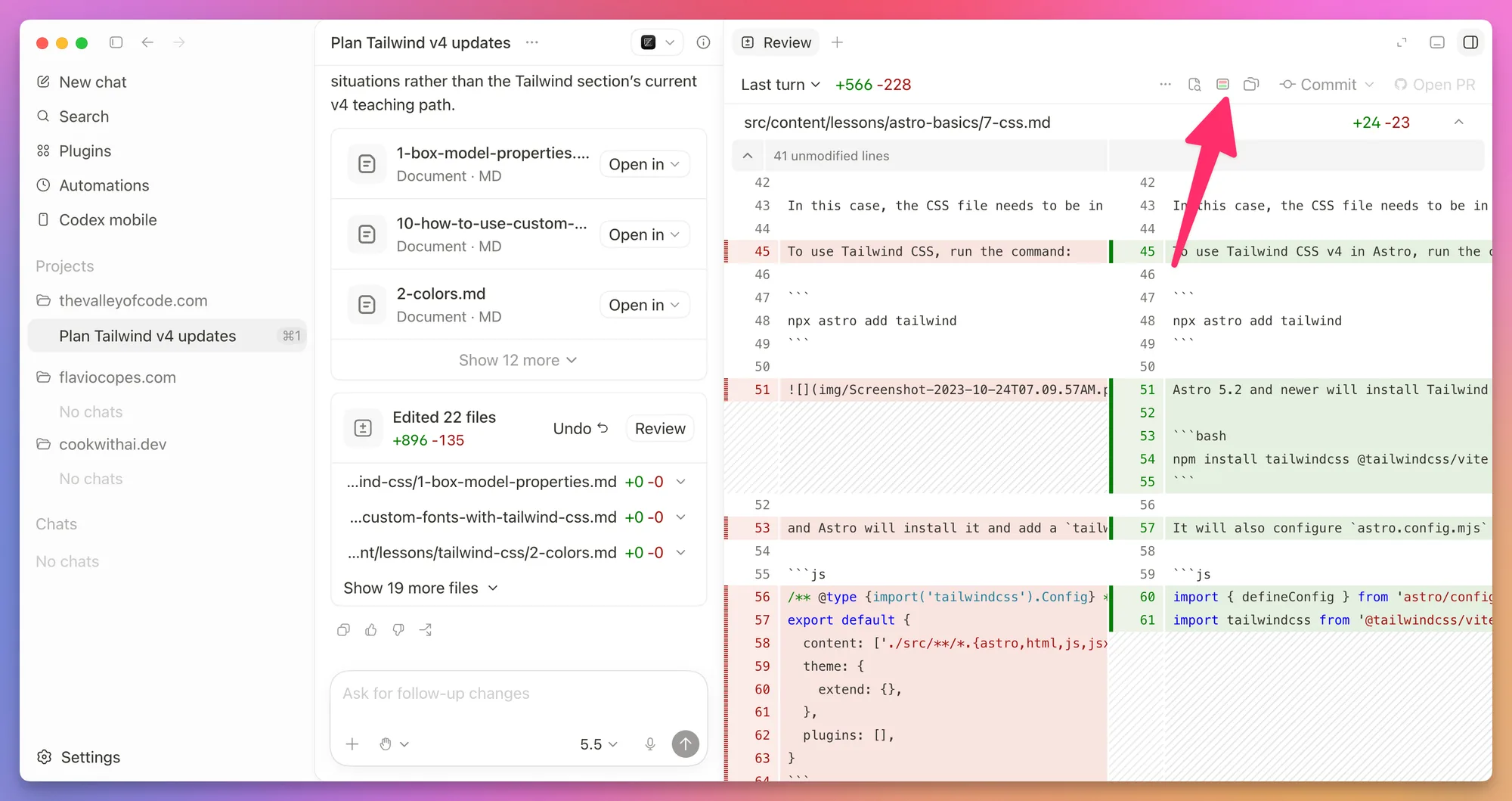
Task: Click the +24 -23 file change count
Action: point(1381,122)
